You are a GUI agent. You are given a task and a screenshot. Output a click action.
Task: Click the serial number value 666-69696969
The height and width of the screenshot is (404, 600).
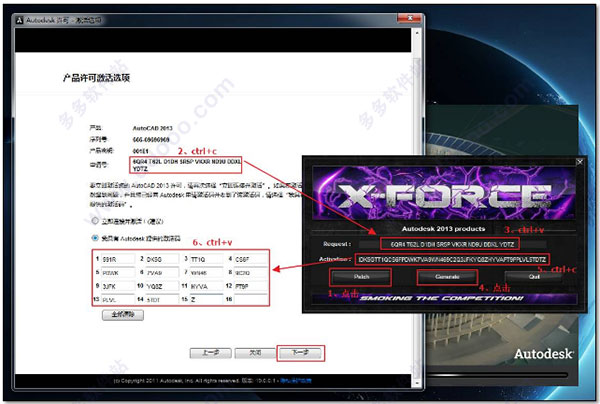[x=151, y=140]
